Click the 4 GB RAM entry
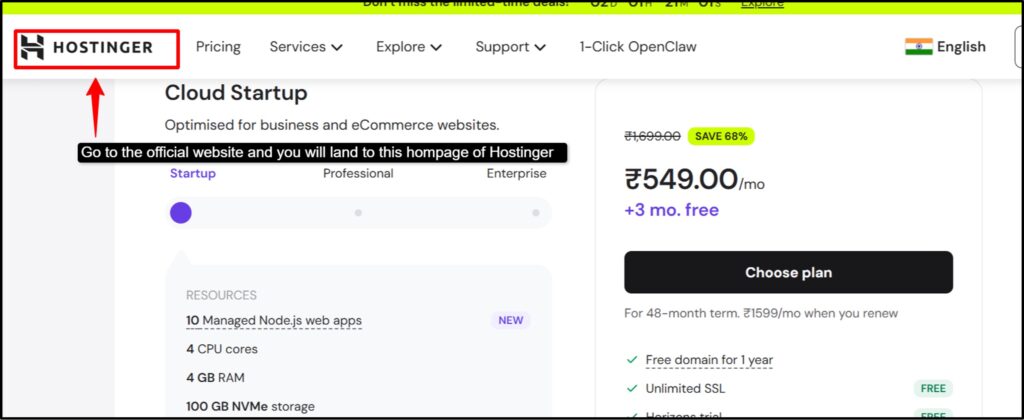This screenshot has height=420, width=1024. [216, 378]
